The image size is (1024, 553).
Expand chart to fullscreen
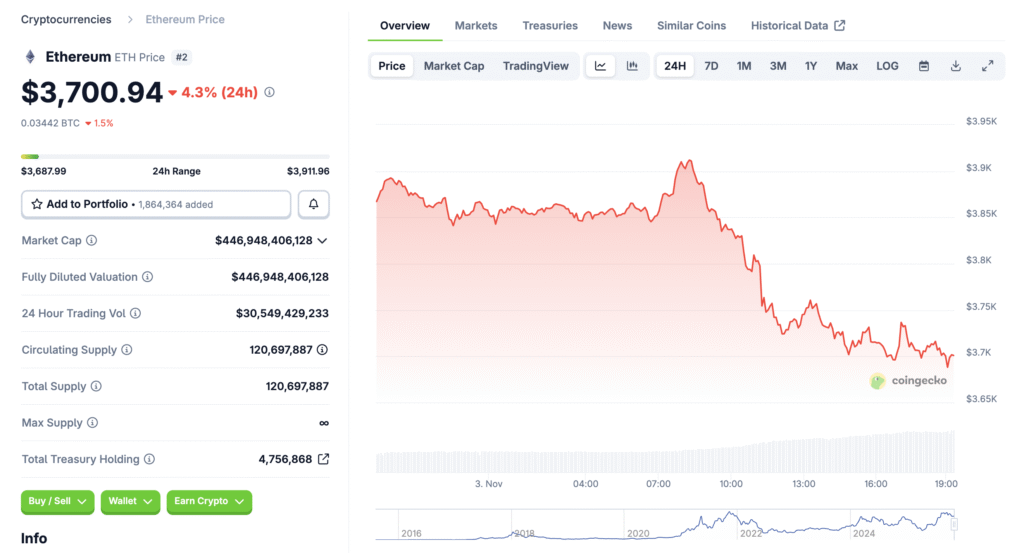(987, 66)
